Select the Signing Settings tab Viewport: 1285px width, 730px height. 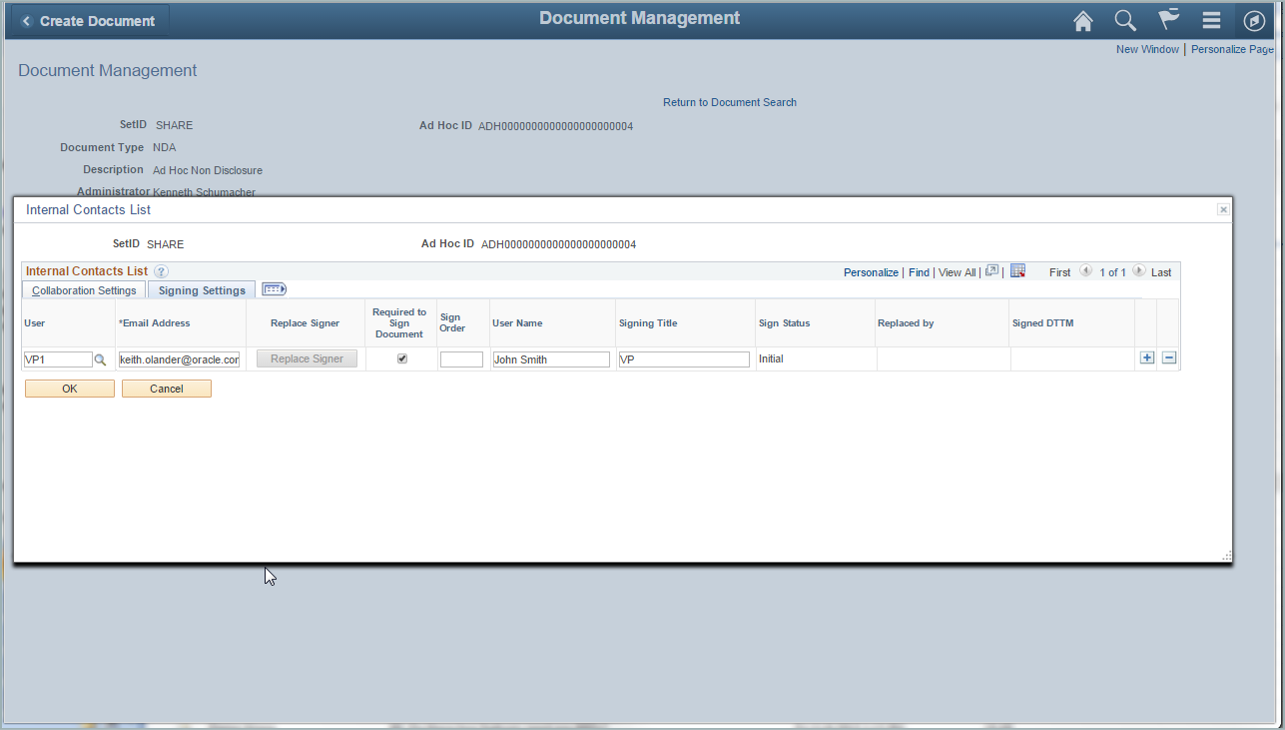[202, 290]
